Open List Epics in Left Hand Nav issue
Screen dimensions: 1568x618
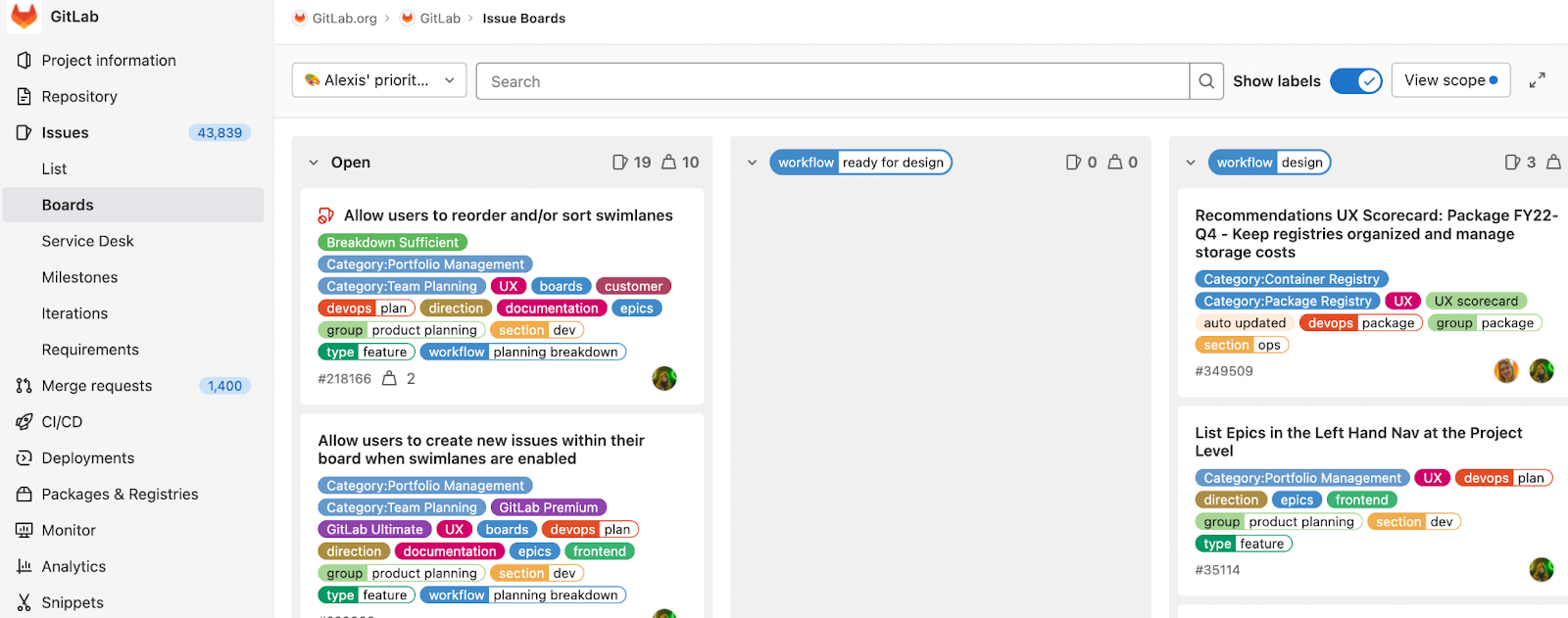coord(1358,442)
